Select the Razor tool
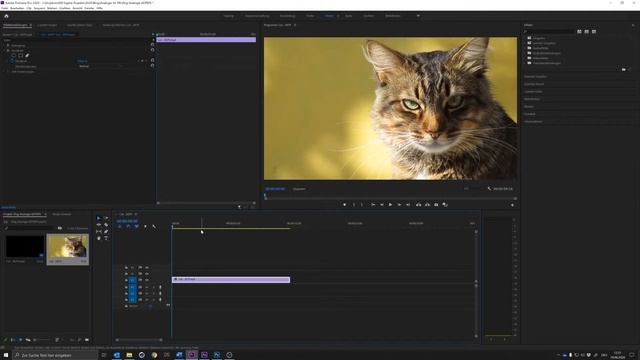This screenshot has width=640, height=360. click(x=106, y=225)
